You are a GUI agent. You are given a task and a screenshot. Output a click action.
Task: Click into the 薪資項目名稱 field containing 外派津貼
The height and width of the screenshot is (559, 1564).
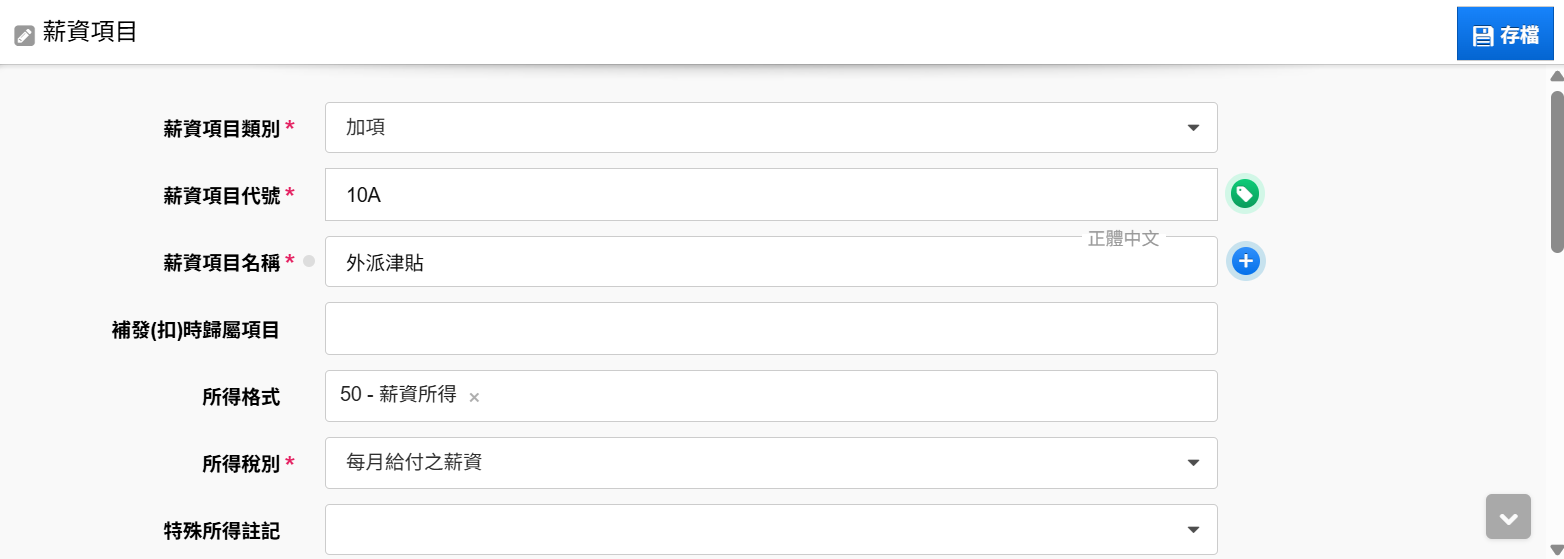coord(771,262)
